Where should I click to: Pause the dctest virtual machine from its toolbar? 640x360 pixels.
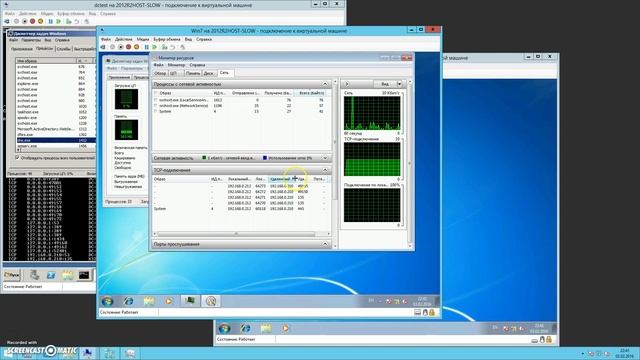[x=50, y=21]
